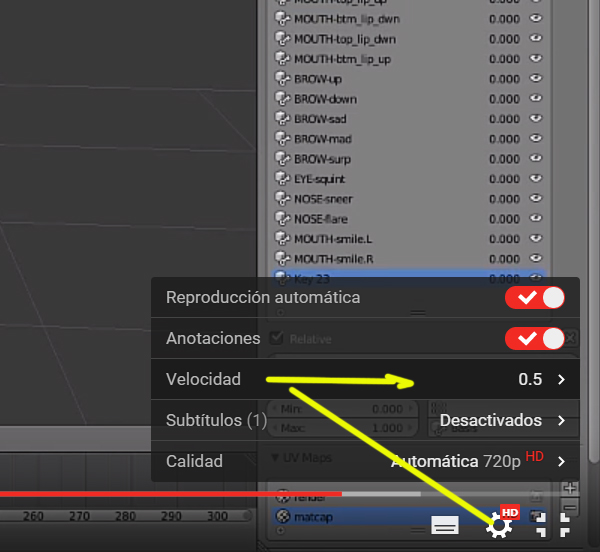Toggle Reproducción automática switch
This screenshot has height=552, width=600.
tap(535, 298)
